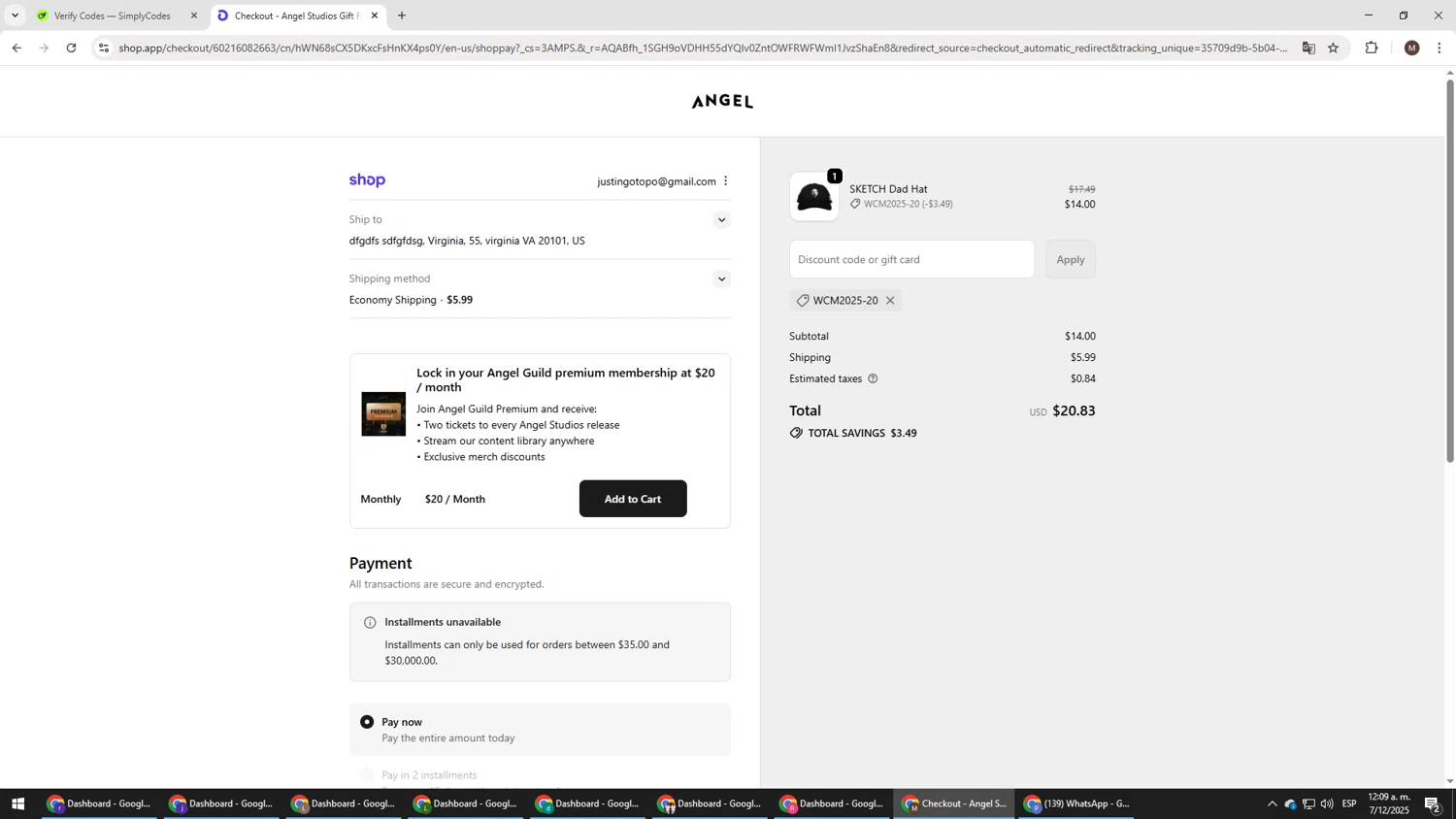The height and width of the screenshot is (819, 1456).
Task: Open a new browser tab
Action: pos(402,16)
